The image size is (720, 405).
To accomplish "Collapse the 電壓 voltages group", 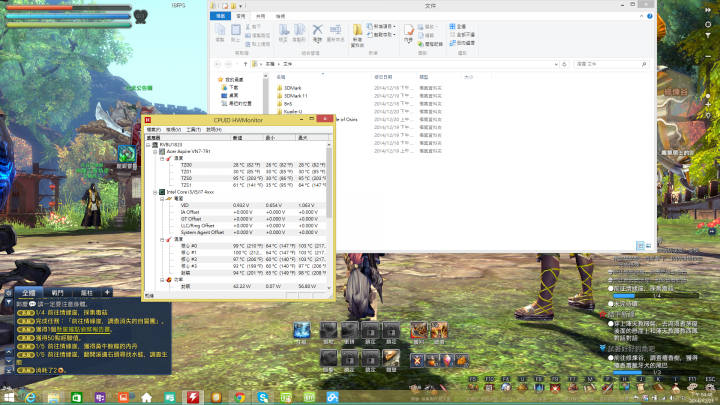I will [162, 199].
